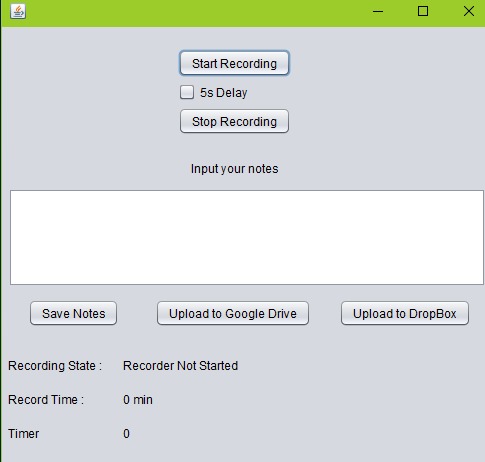This screenshot has height=462, width=485.
Task: Minimize the recorder window
Action: (378, 12)
